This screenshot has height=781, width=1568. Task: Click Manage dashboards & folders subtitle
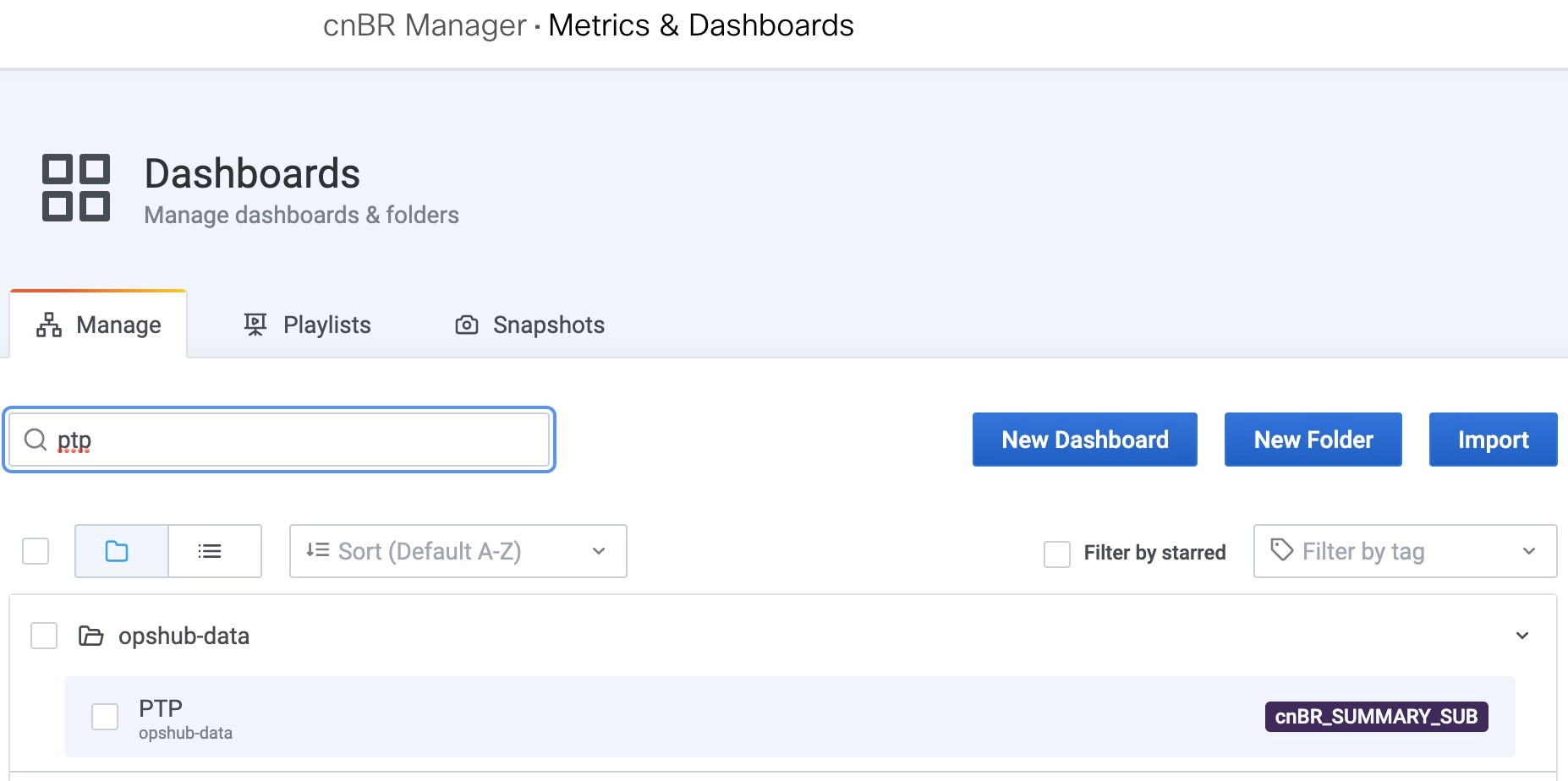(301, 215)
